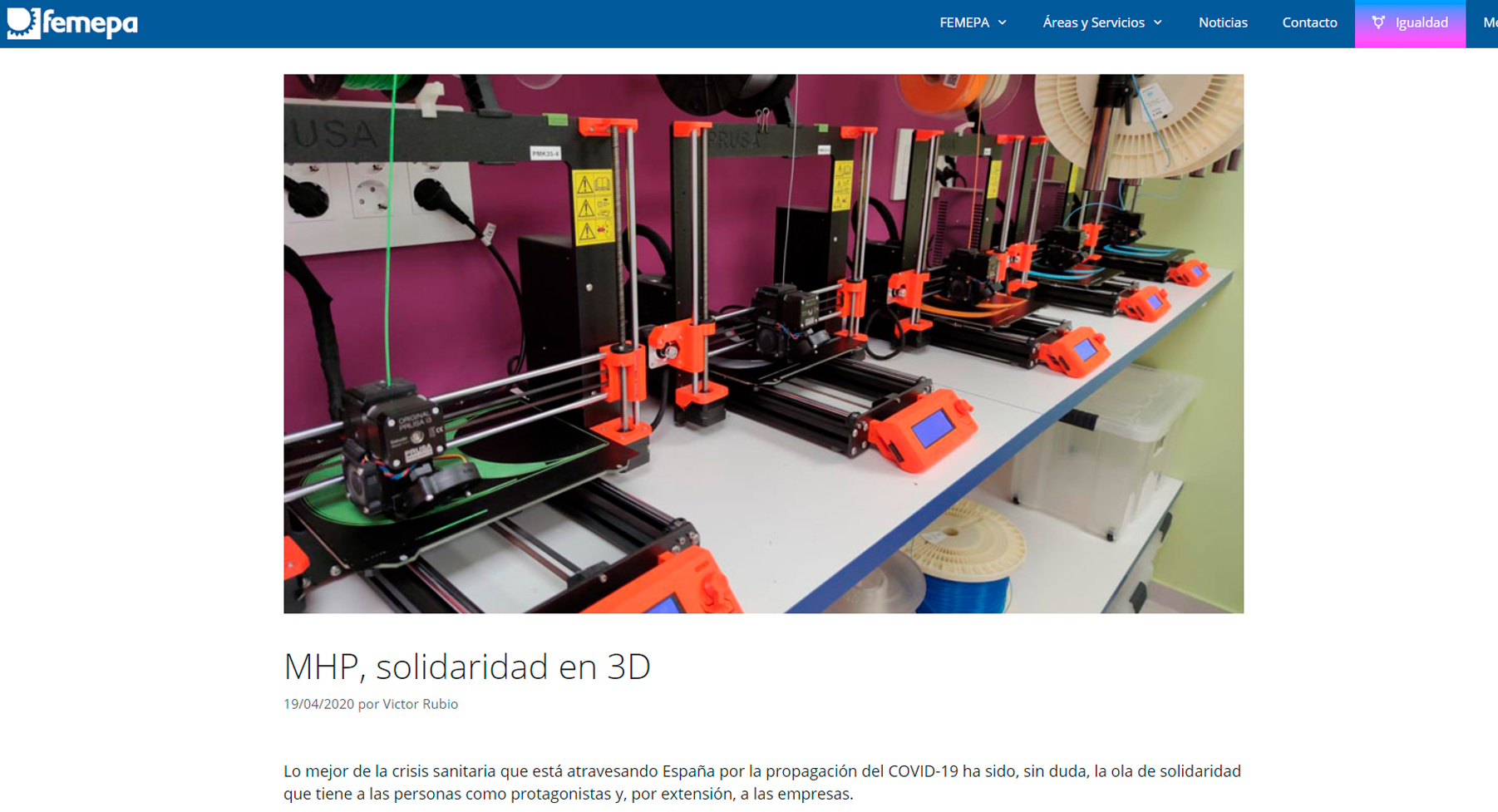The width and height of the screenshot is (1498, 812).
Task: Expand the FEMEPA dropdown chevron
Action: pos(1003,23)
